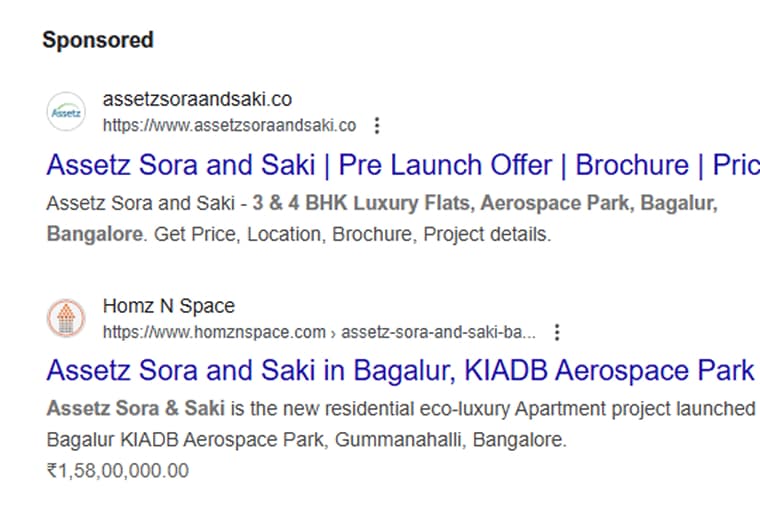Open three-dot menu beside assetzsoraandsaki.co URL

(377, 126)
